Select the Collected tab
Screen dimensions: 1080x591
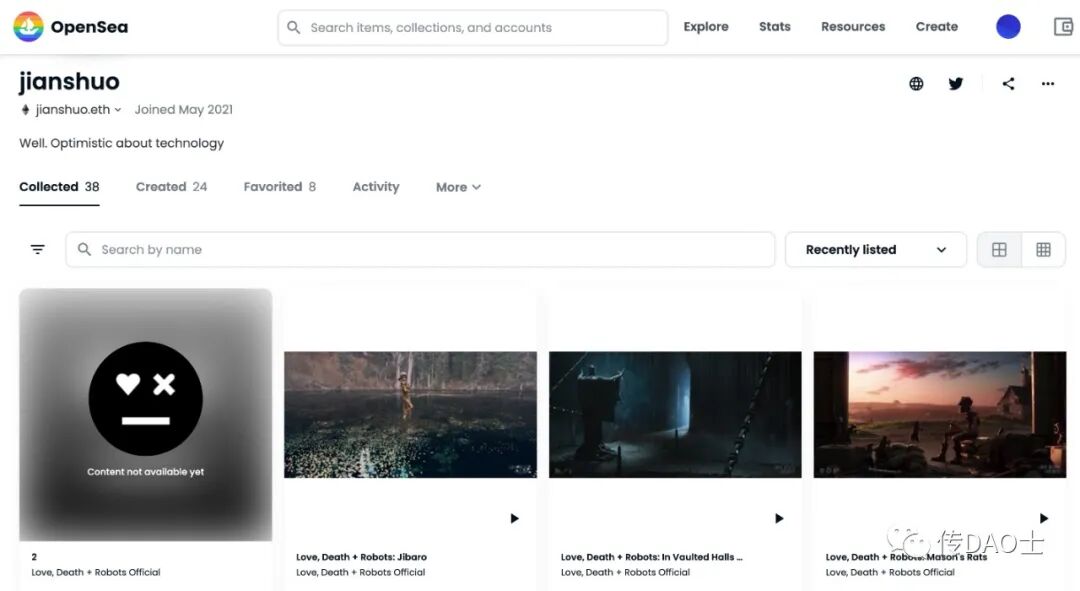[59, 187]
